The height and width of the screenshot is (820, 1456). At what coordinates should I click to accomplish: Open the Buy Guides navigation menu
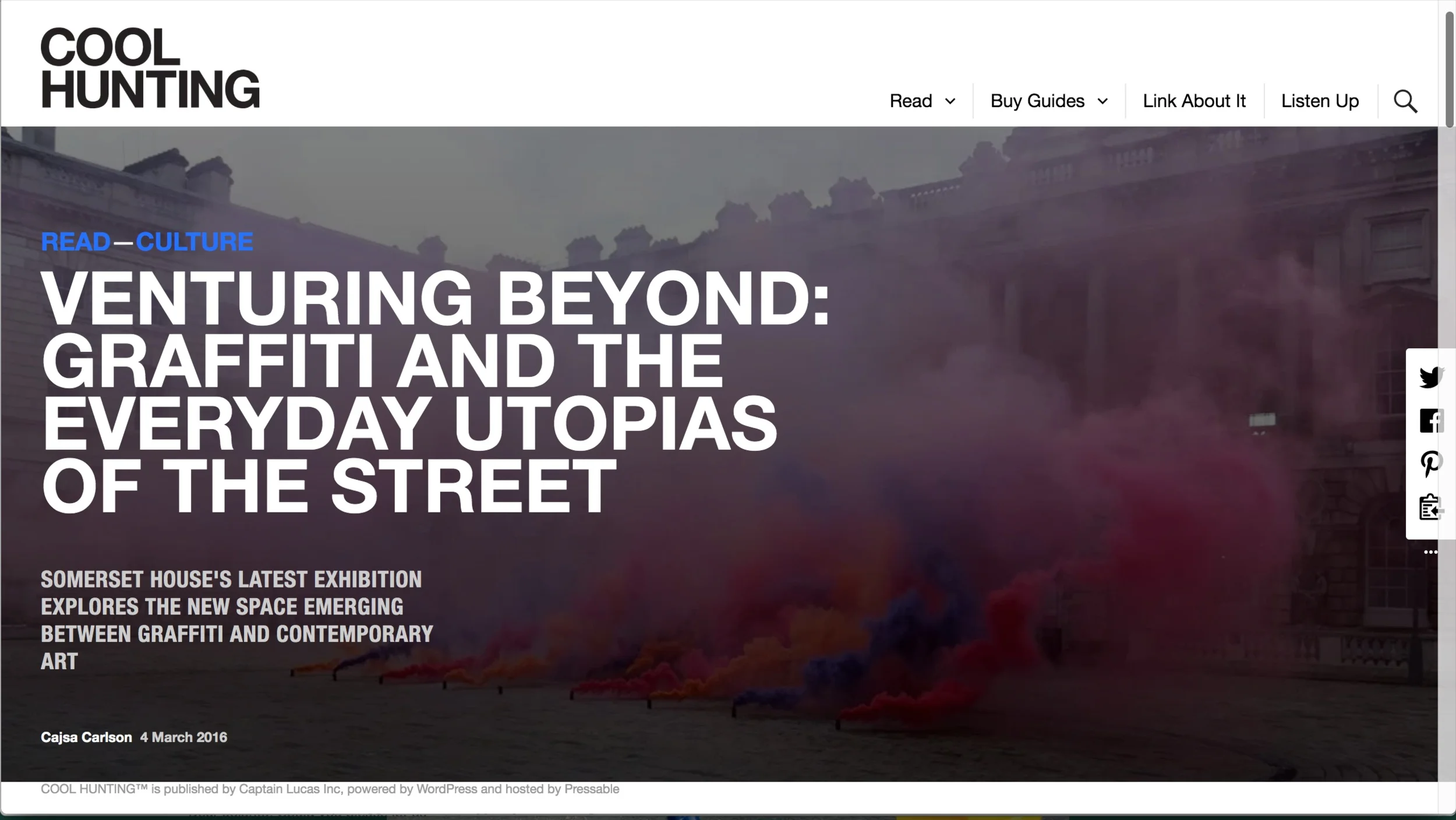tap(1037, 101)
